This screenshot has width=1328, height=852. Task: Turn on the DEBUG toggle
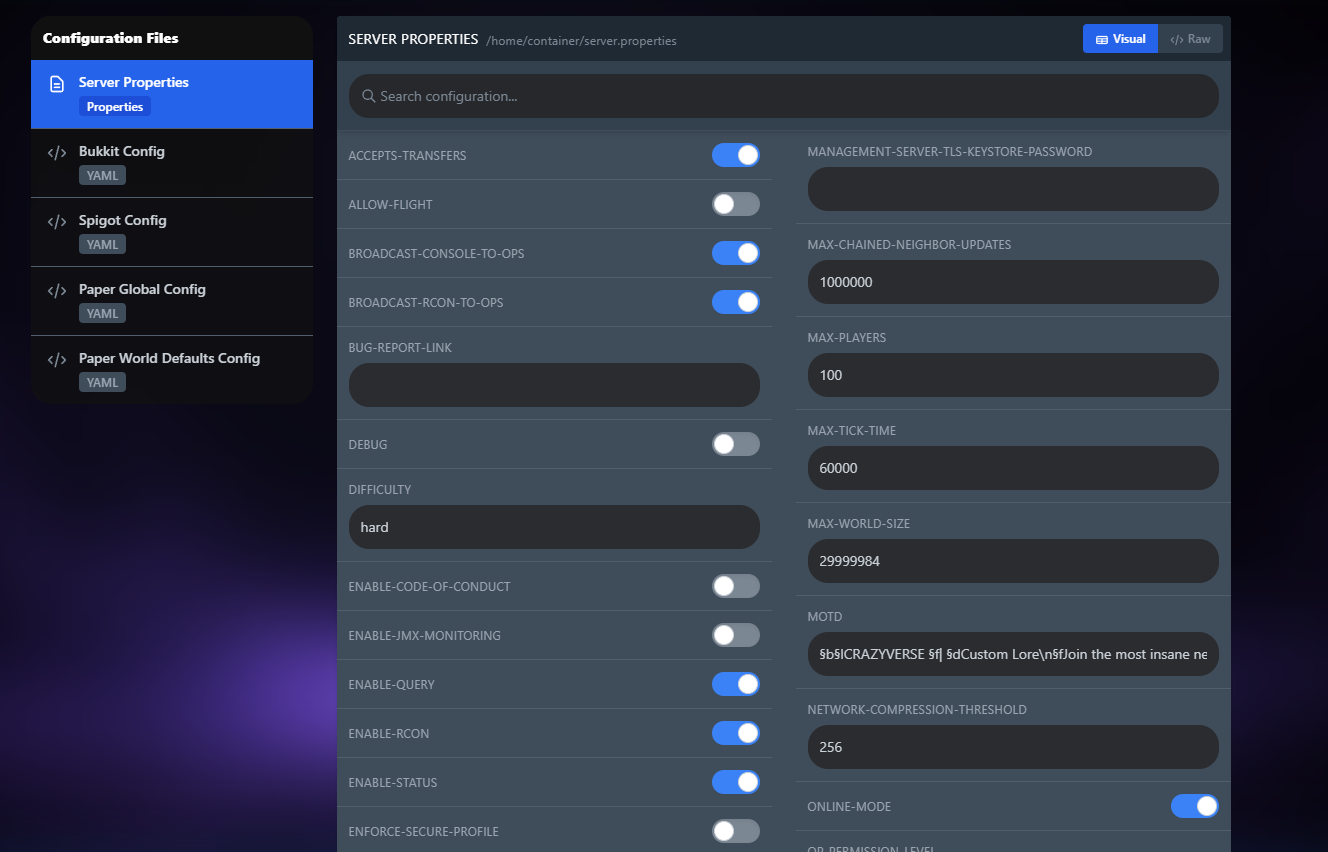[x=736, y=444]
